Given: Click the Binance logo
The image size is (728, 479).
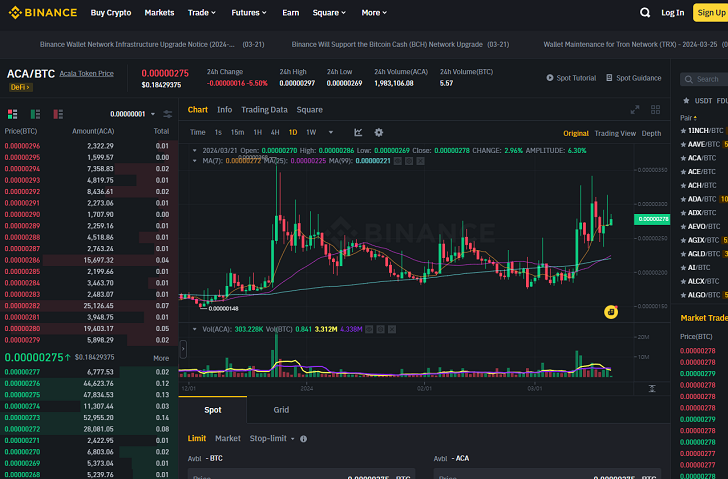Looking at the screenshot, I should tap(43, 13).
